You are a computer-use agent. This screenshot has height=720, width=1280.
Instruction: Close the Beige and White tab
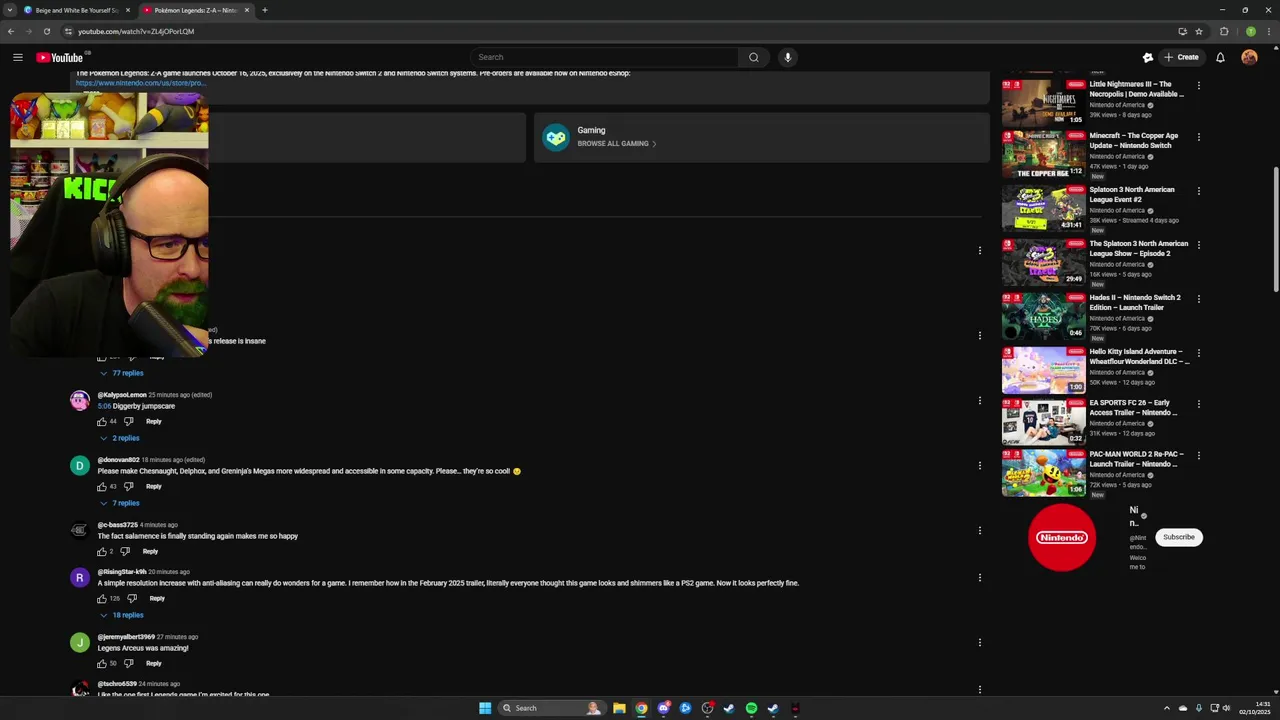pos(128,10)
